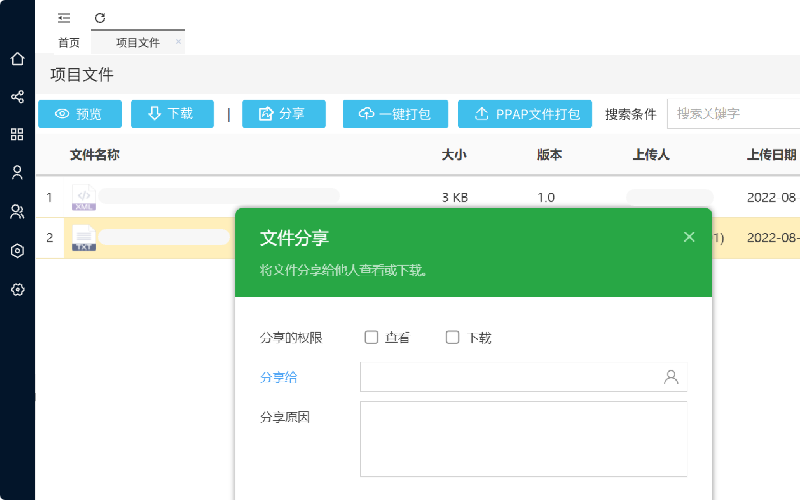Open the user group icon in the sidebar

(x=17, y=211)
